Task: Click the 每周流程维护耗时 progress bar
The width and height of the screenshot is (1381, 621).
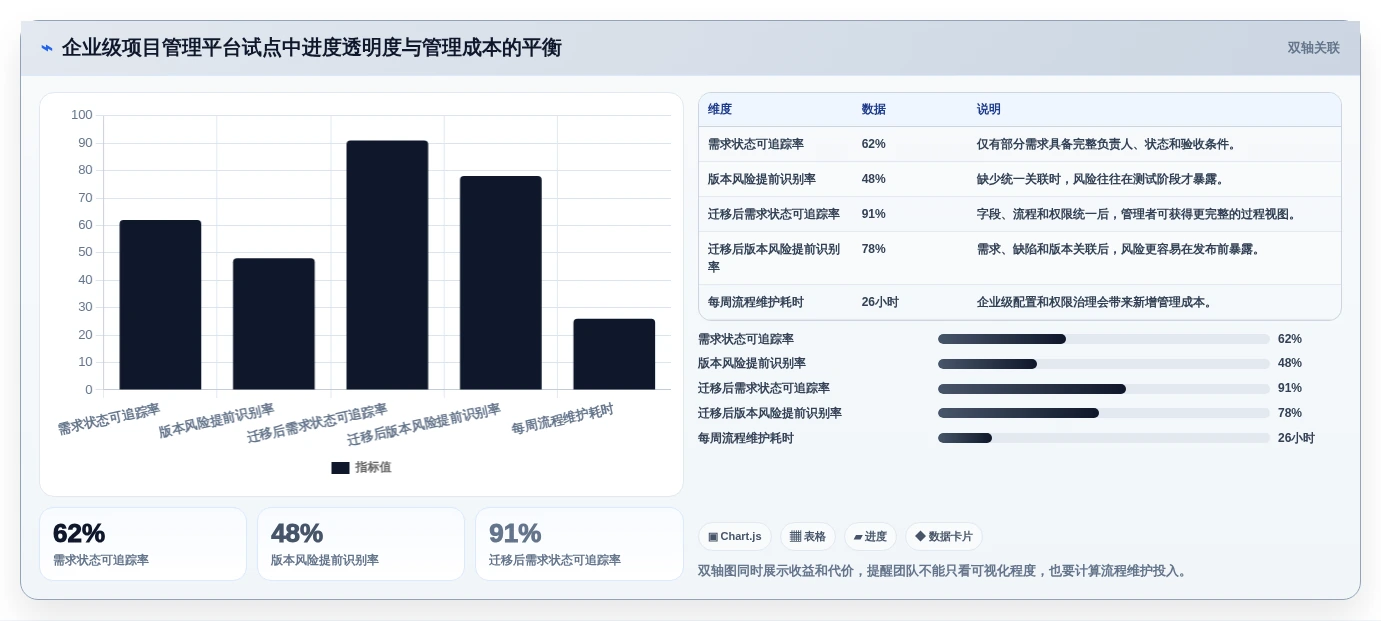Action: pyautogui.click(x=1104, y=438)
